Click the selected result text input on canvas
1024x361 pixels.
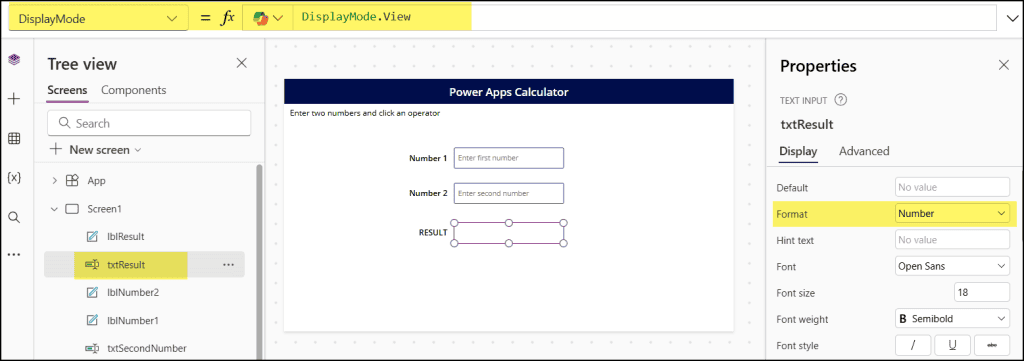tap(509, 233)
